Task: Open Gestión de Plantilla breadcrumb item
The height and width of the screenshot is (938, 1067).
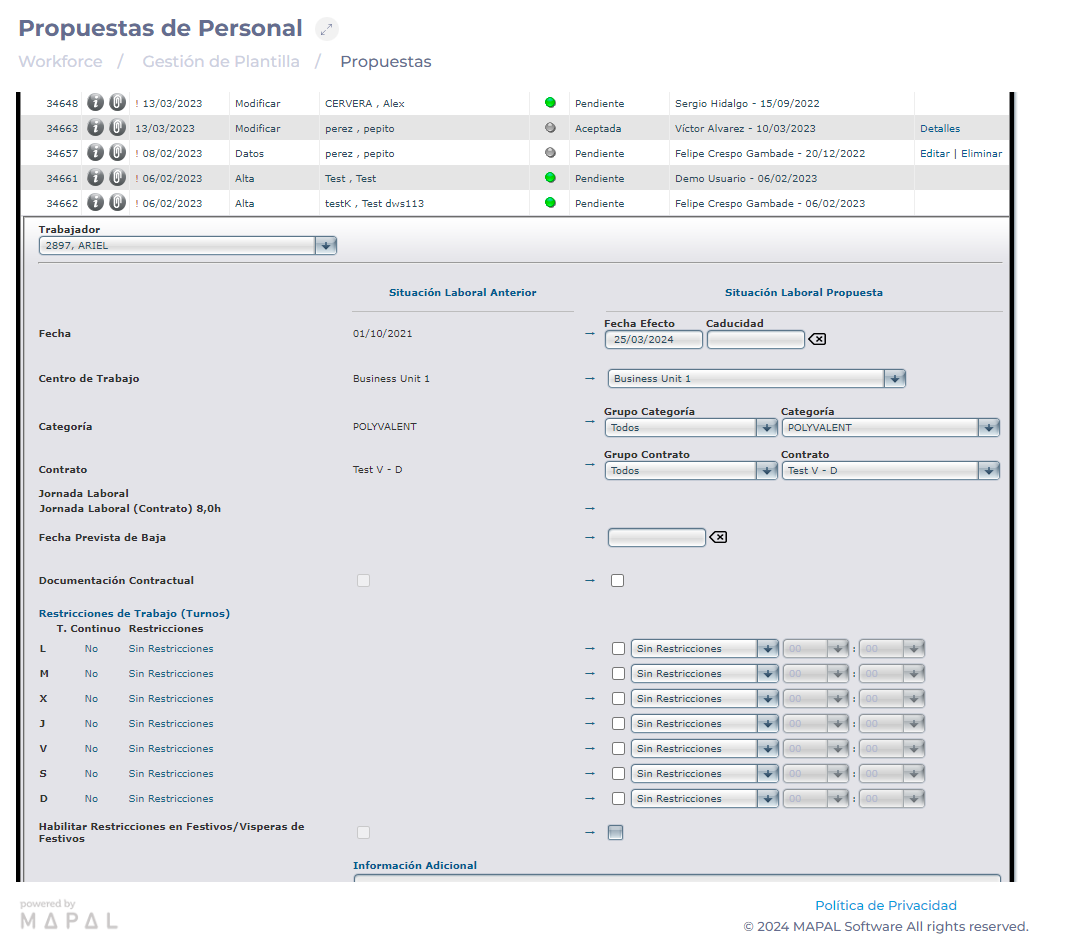Action: click(221, 62)
